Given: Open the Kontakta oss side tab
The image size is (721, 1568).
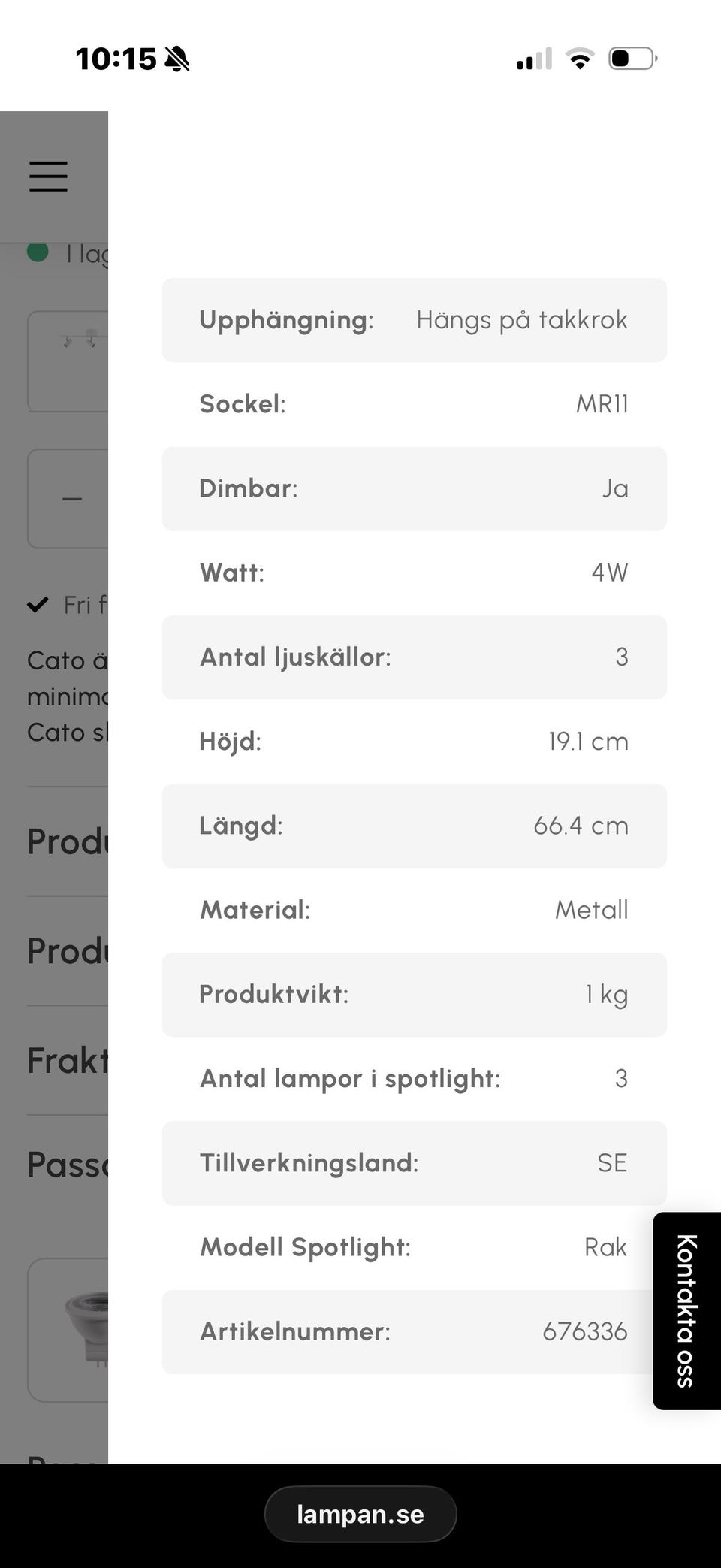Looking at the screenshot, I should (x=686, y=1310).
